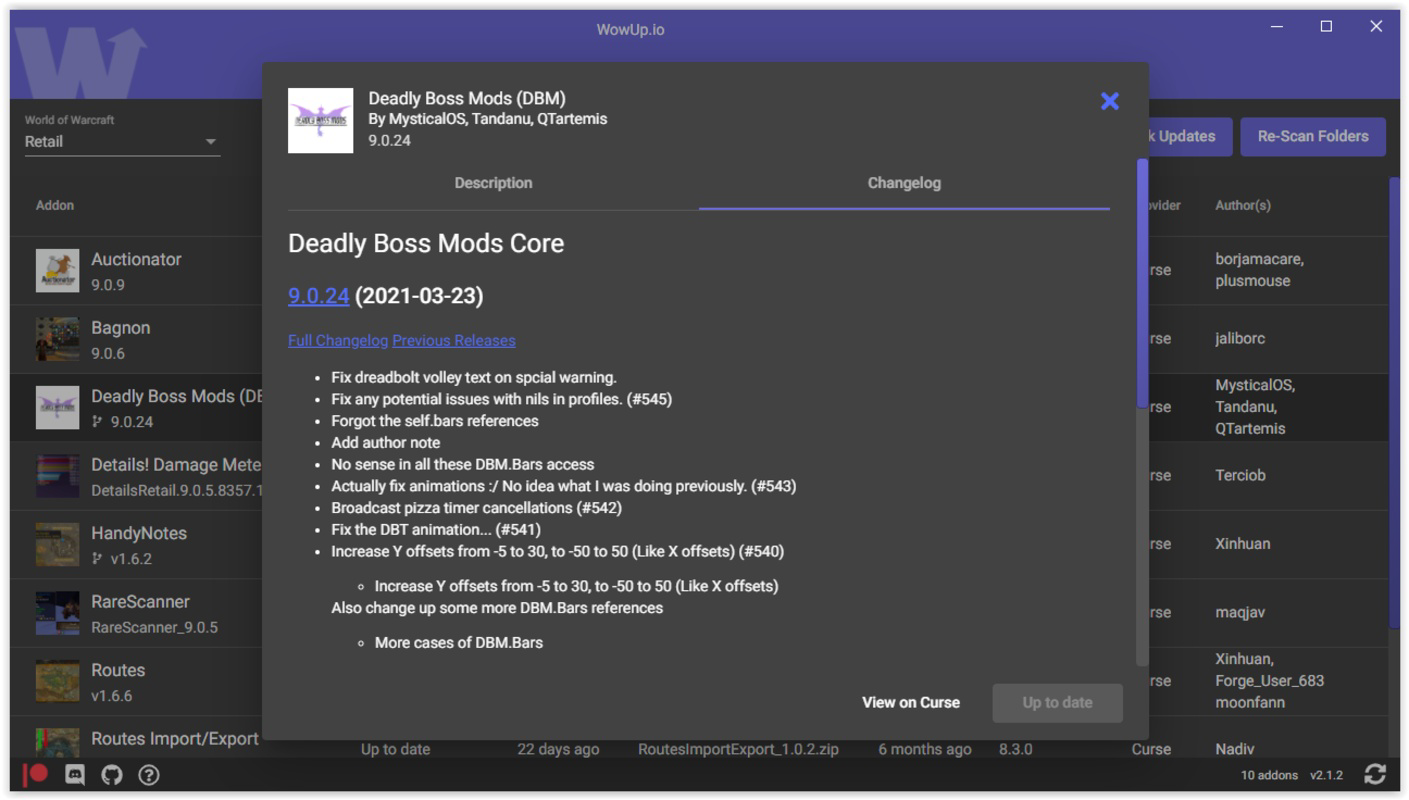Close the Deadly Boss Mods details dialog
This screenshot has height=800, width=1409.
pos(1109,101)
